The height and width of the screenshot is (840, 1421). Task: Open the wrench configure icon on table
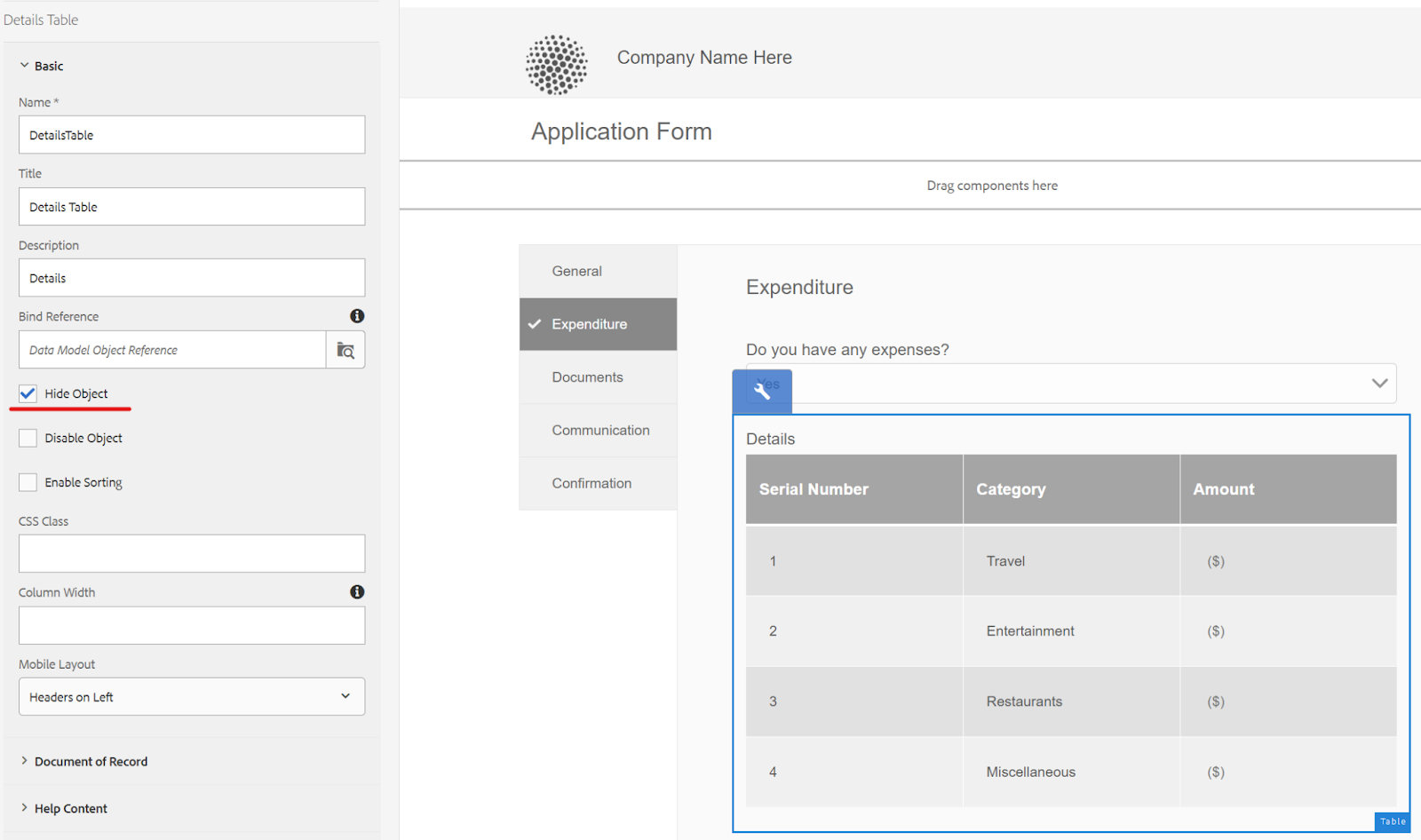762,390
